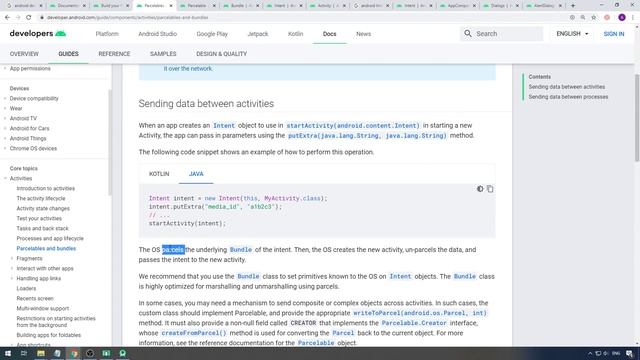The height and width of the screenshot is (360, 640).
Task: Open the Android Studio top menu
Action: (158, 34)
